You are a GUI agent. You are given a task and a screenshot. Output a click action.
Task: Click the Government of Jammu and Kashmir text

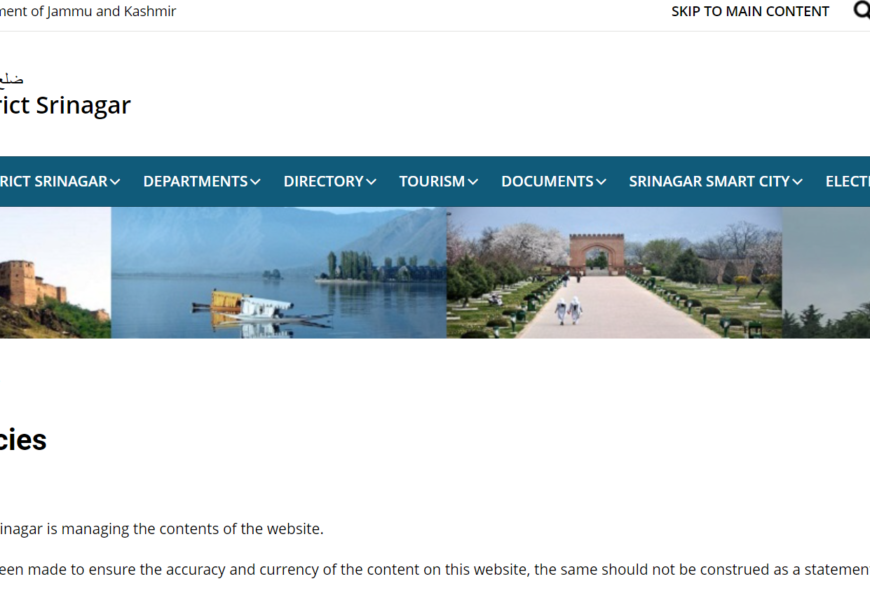[88, 11]
